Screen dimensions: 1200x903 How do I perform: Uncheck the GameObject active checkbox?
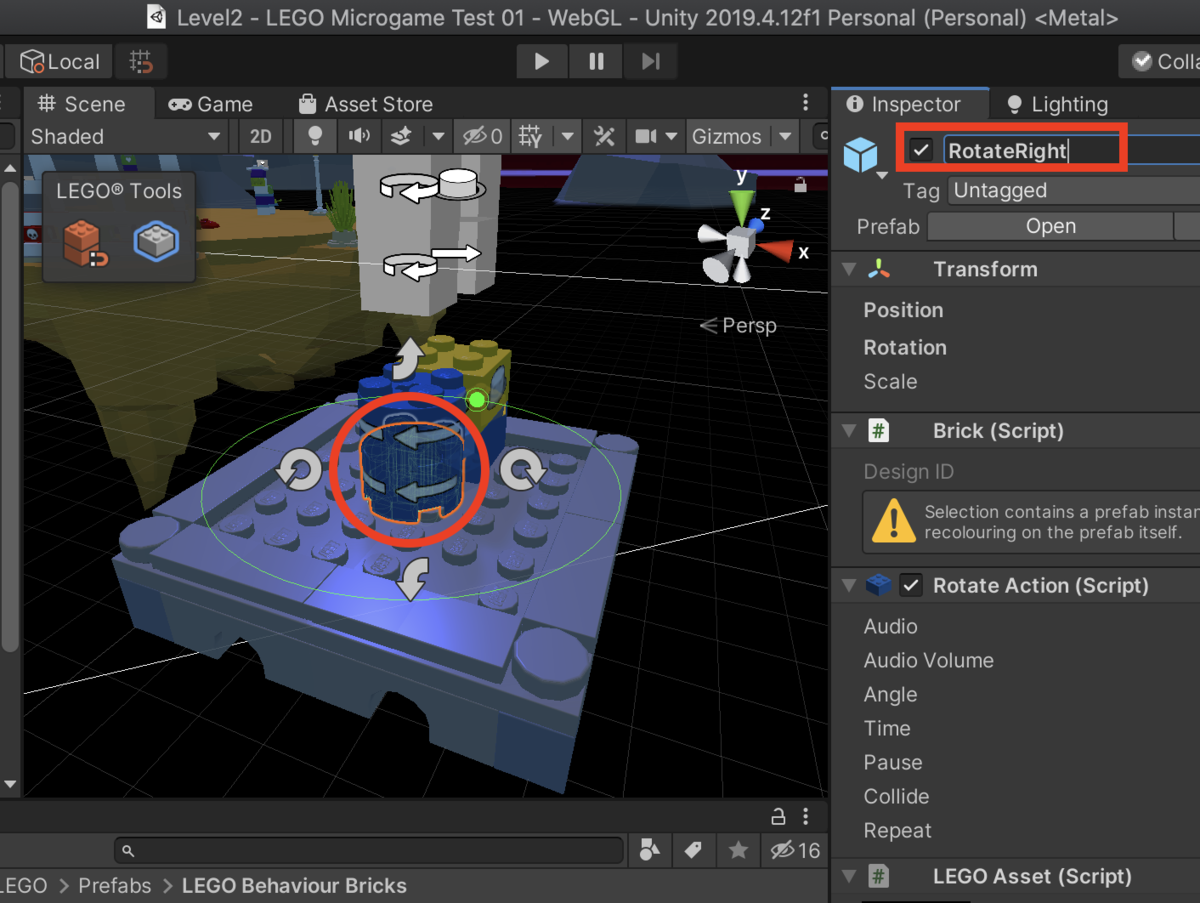coord(921,151)
